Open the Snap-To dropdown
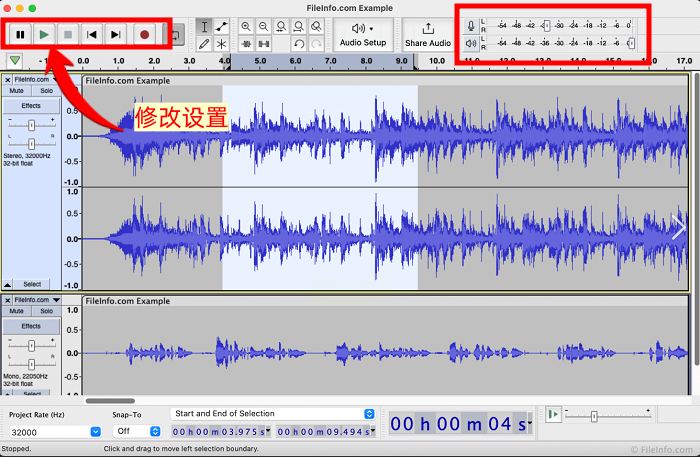This screenshot has height=457, width=700. (x=155, y=431)
